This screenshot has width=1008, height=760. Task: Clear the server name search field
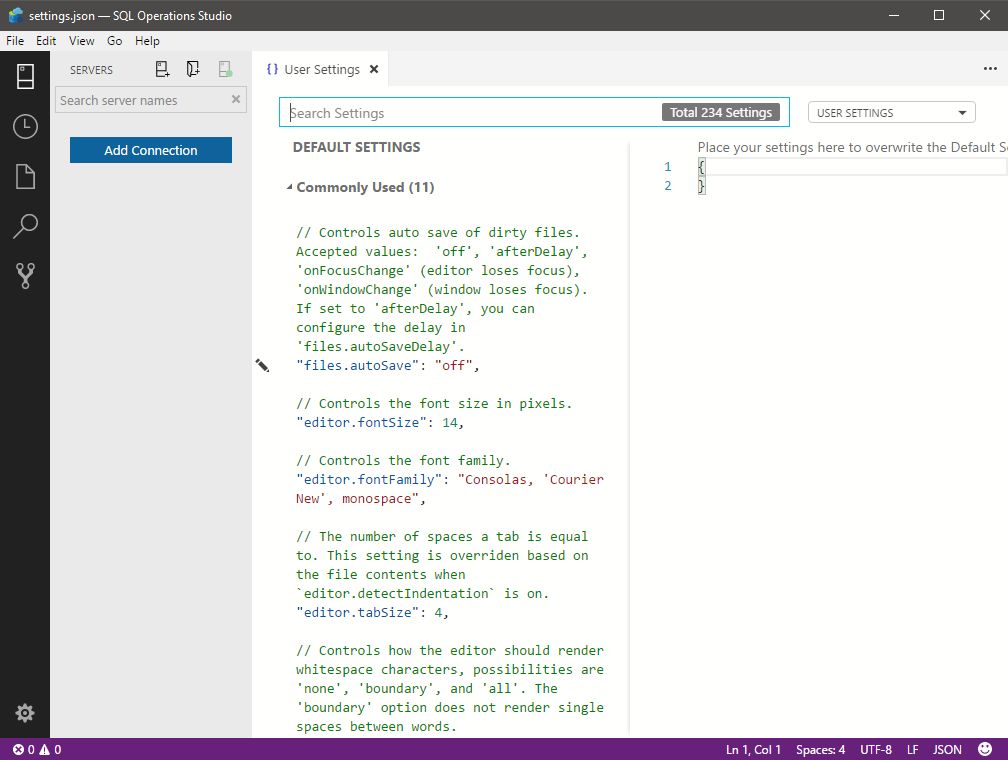(236, 99)
